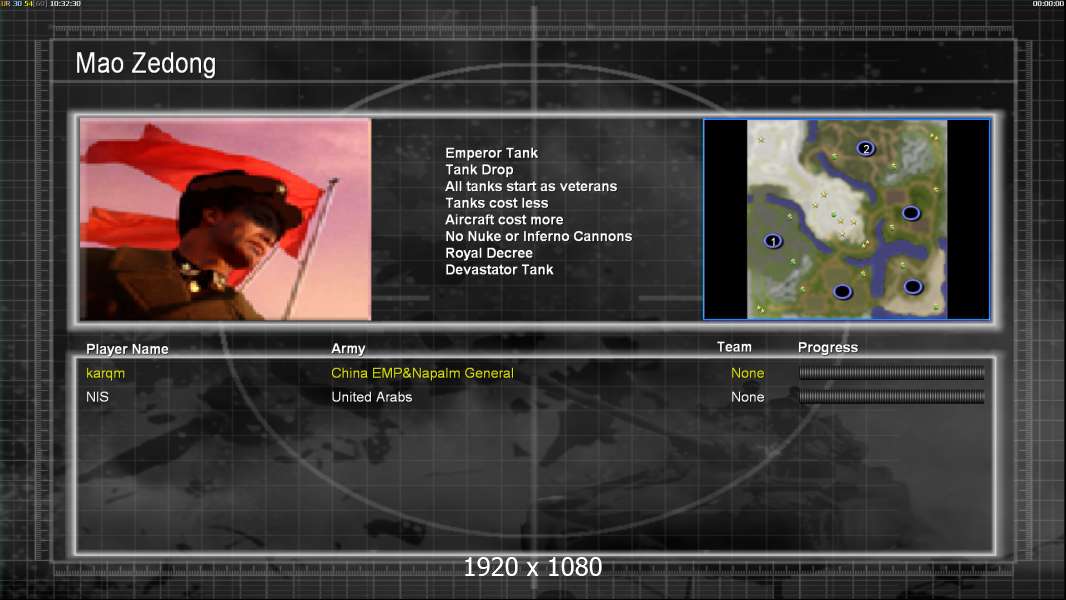Screen dimensions: 1066x600
Task: Click the 'Tanks cost less' line
Action: coord(496,203)
